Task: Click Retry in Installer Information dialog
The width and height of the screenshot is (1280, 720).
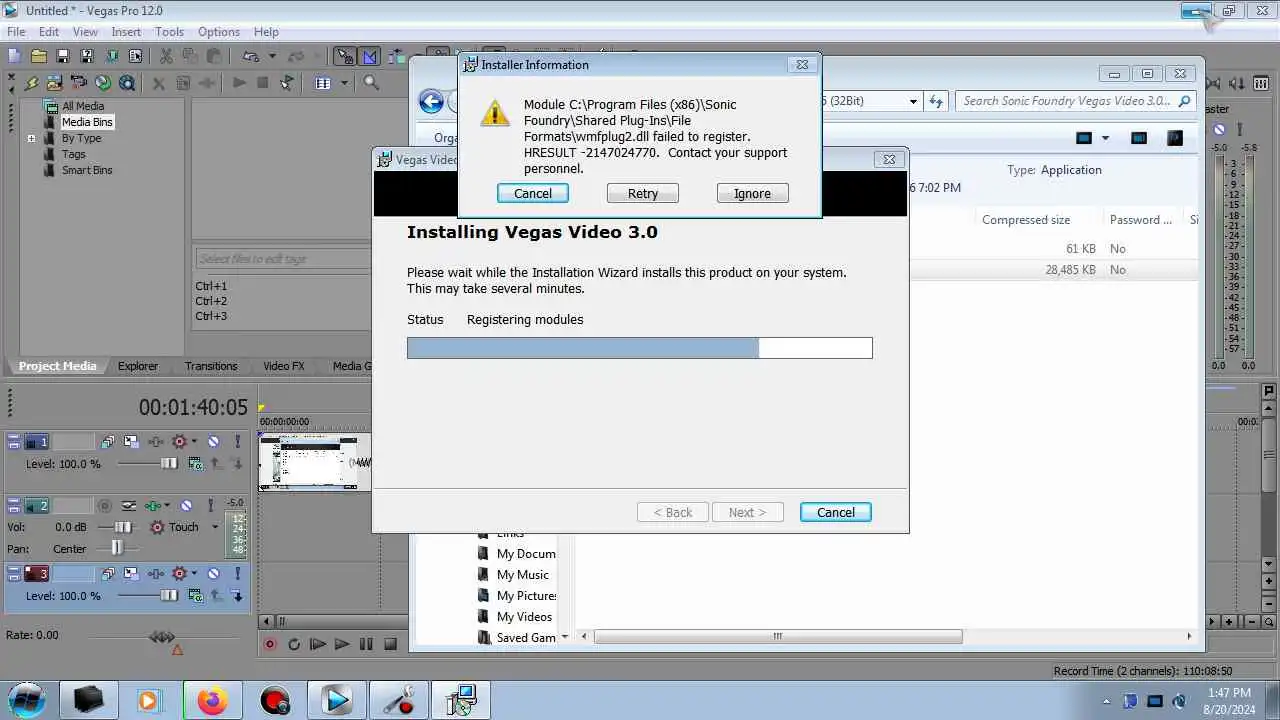Action: [643, 193]
